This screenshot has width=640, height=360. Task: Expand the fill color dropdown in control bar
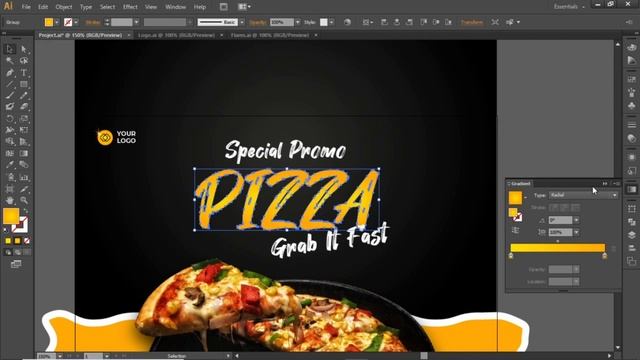(57, 22)
